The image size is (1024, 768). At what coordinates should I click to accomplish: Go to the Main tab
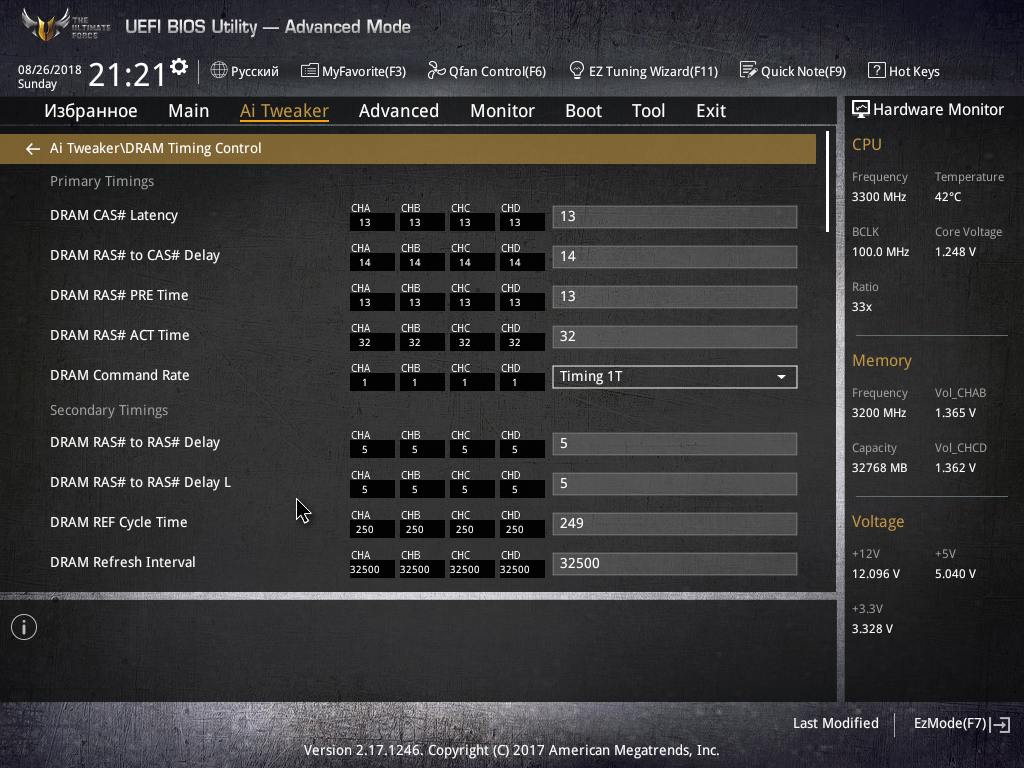(x=189, y=111)
